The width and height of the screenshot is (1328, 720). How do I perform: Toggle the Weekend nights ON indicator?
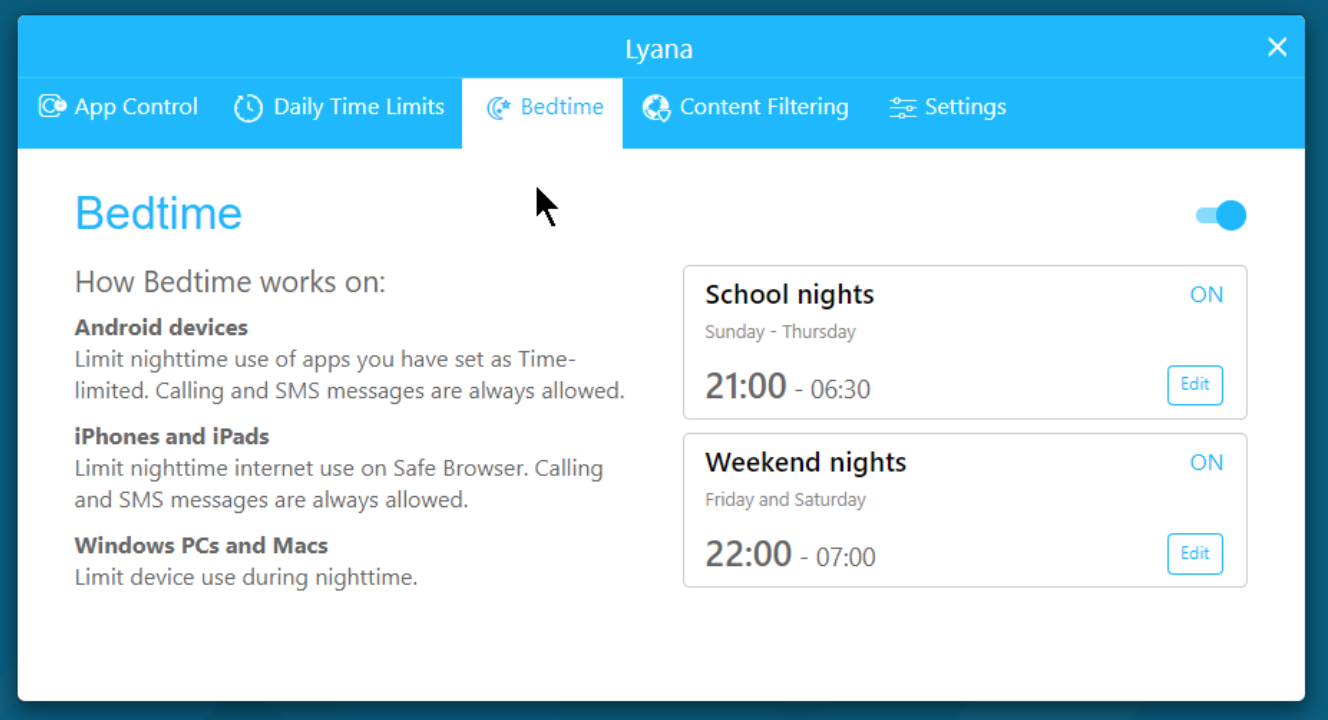1206,462
